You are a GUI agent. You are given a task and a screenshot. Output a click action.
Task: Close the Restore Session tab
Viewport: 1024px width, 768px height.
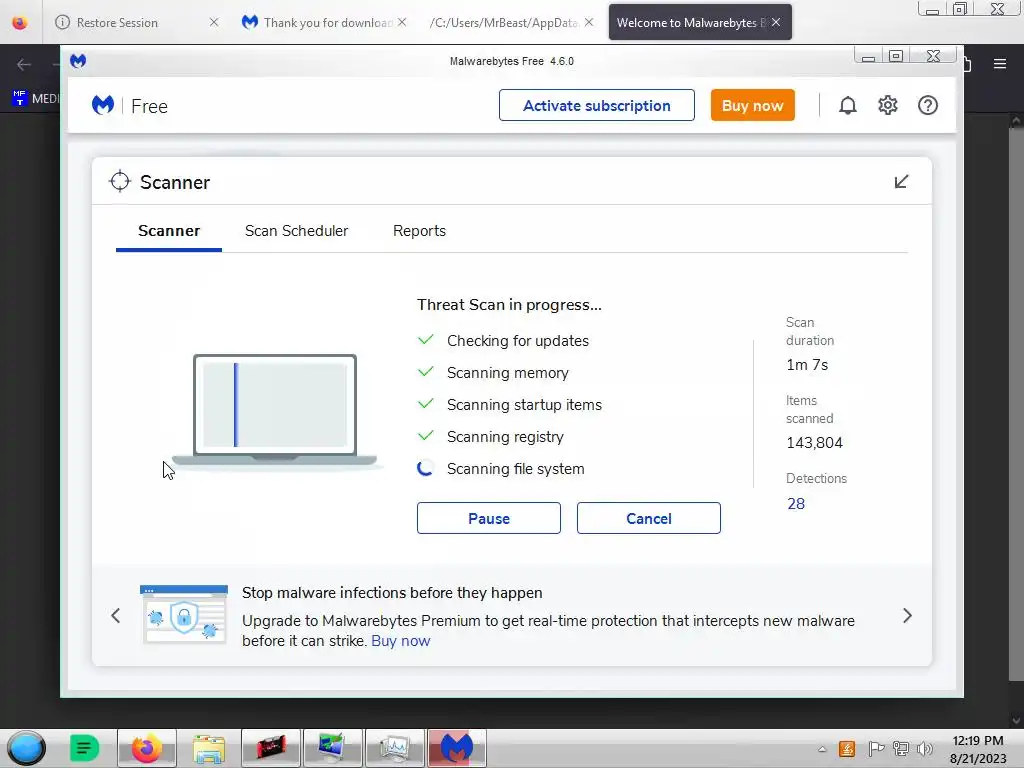[x=214, y=22]
